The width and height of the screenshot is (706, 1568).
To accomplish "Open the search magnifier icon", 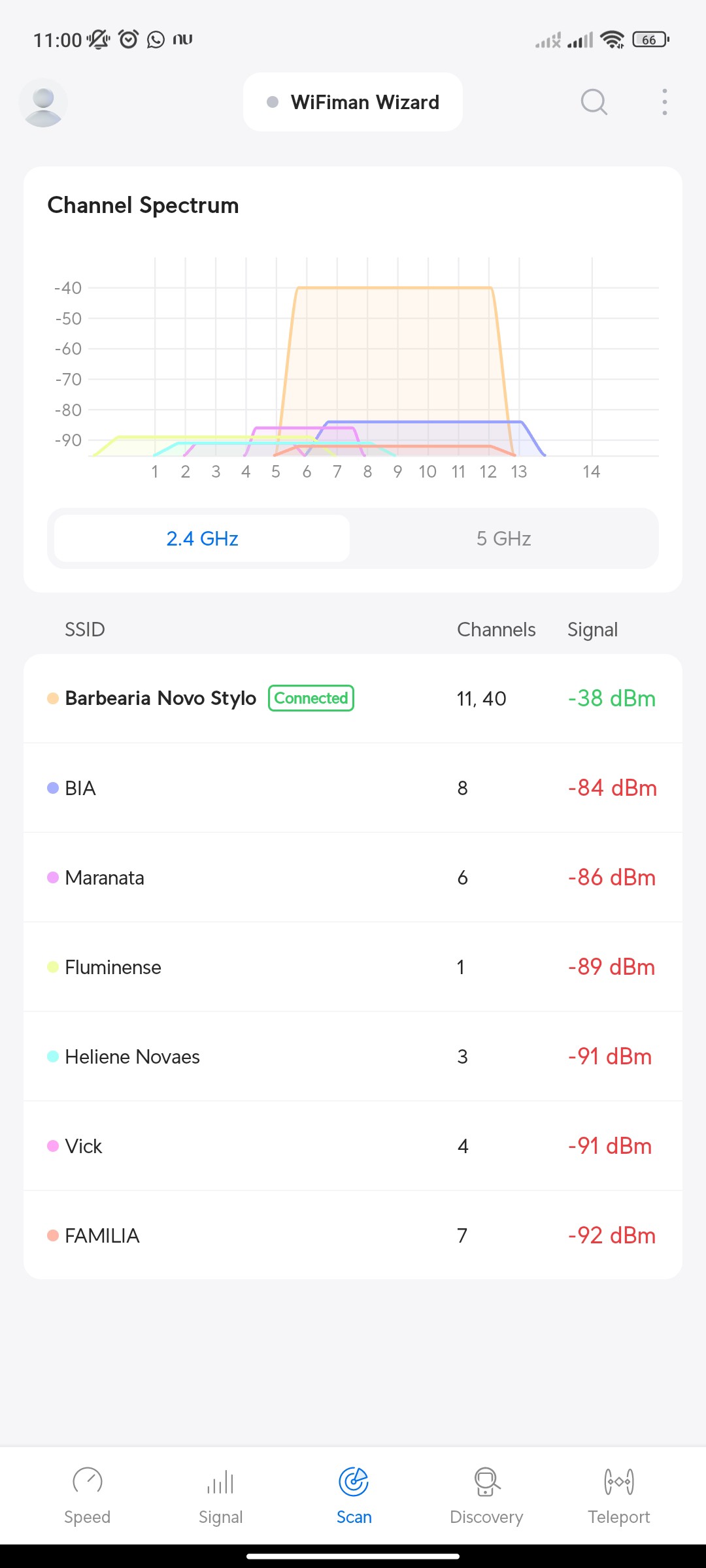I will point(594,102).
